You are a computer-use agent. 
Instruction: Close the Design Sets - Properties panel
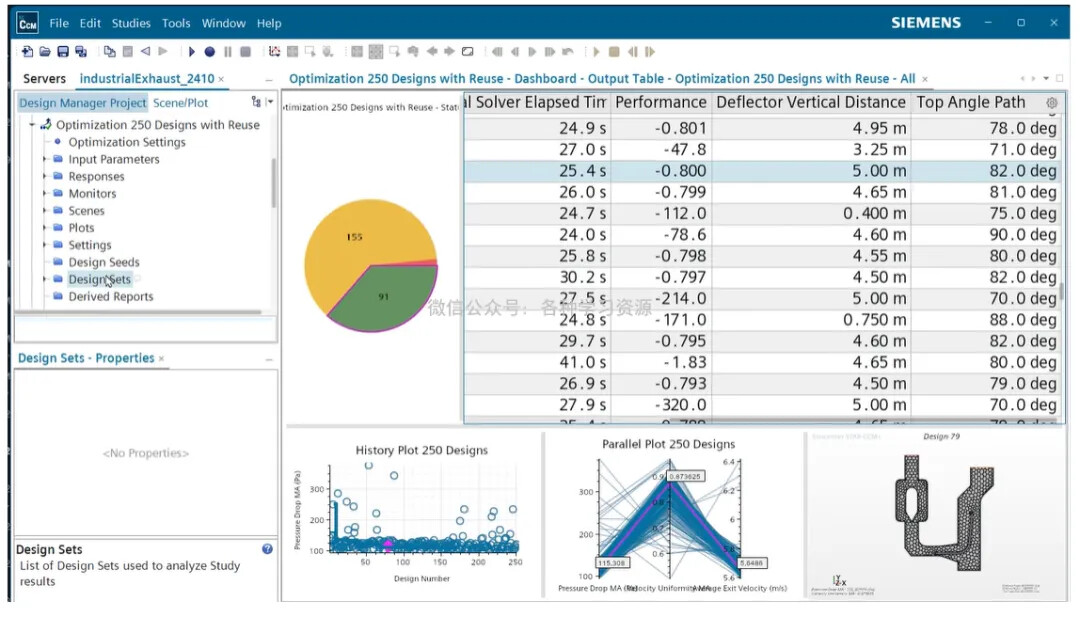(161, 358)
